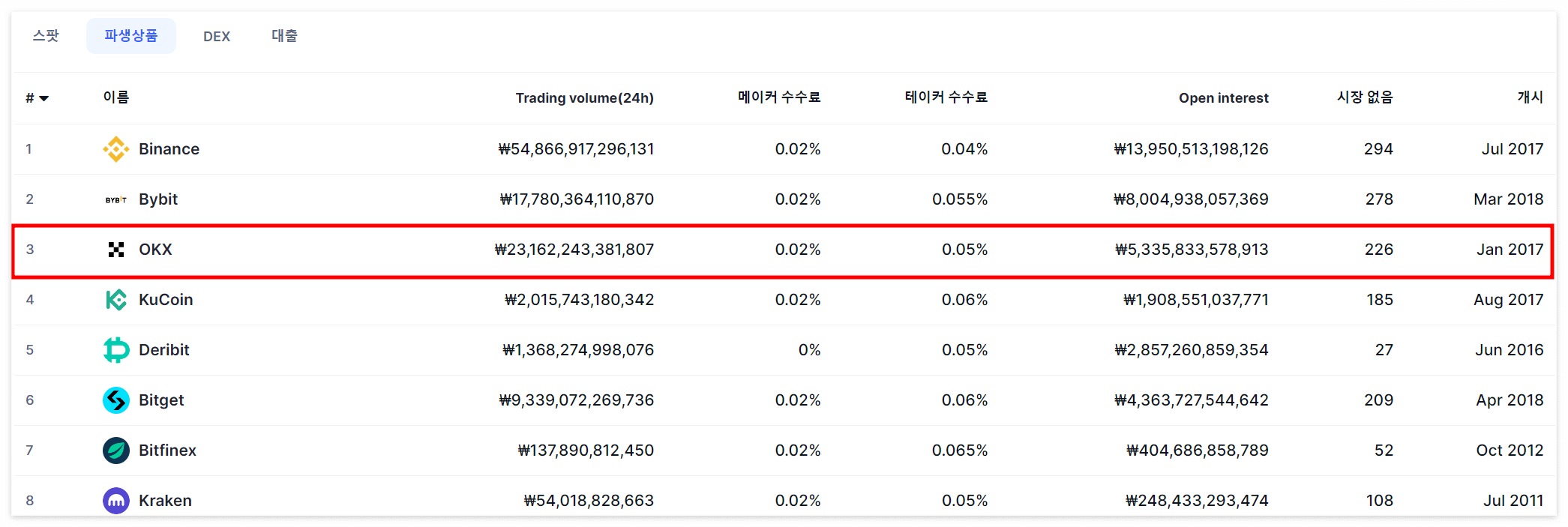The image size is (1568, 527).
Task: Click Kraken volume ₩54,018,828,663
Action: pos(589,501)
